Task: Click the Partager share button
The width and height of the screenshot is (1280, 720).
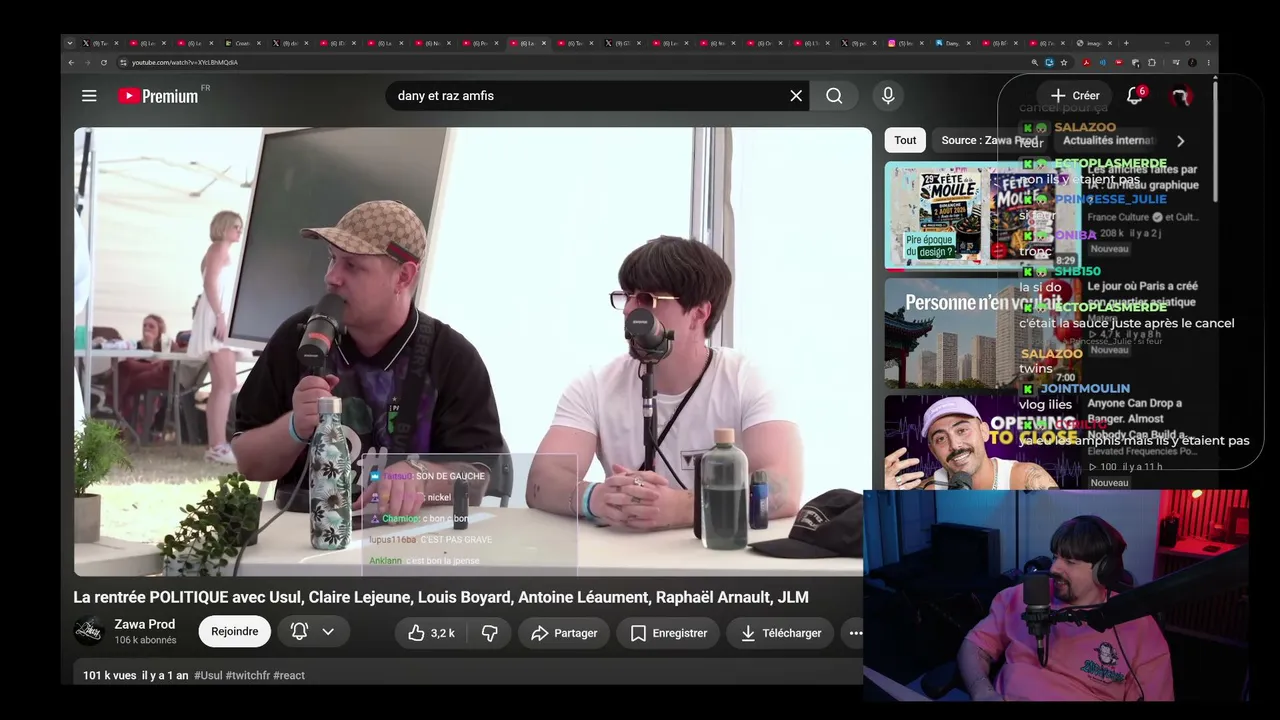Action: point(564,633)
